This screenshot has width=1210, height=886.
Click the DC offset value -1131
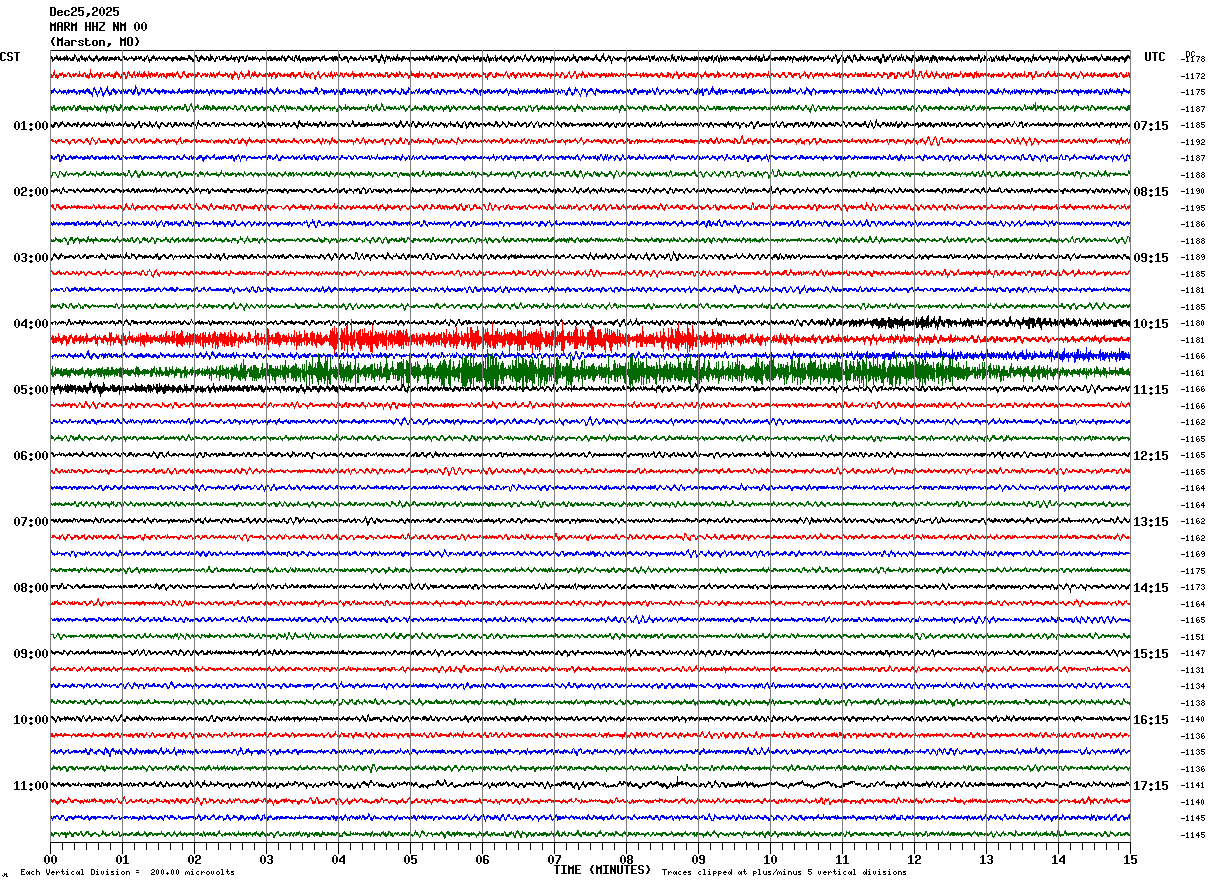click(1193, 670)
